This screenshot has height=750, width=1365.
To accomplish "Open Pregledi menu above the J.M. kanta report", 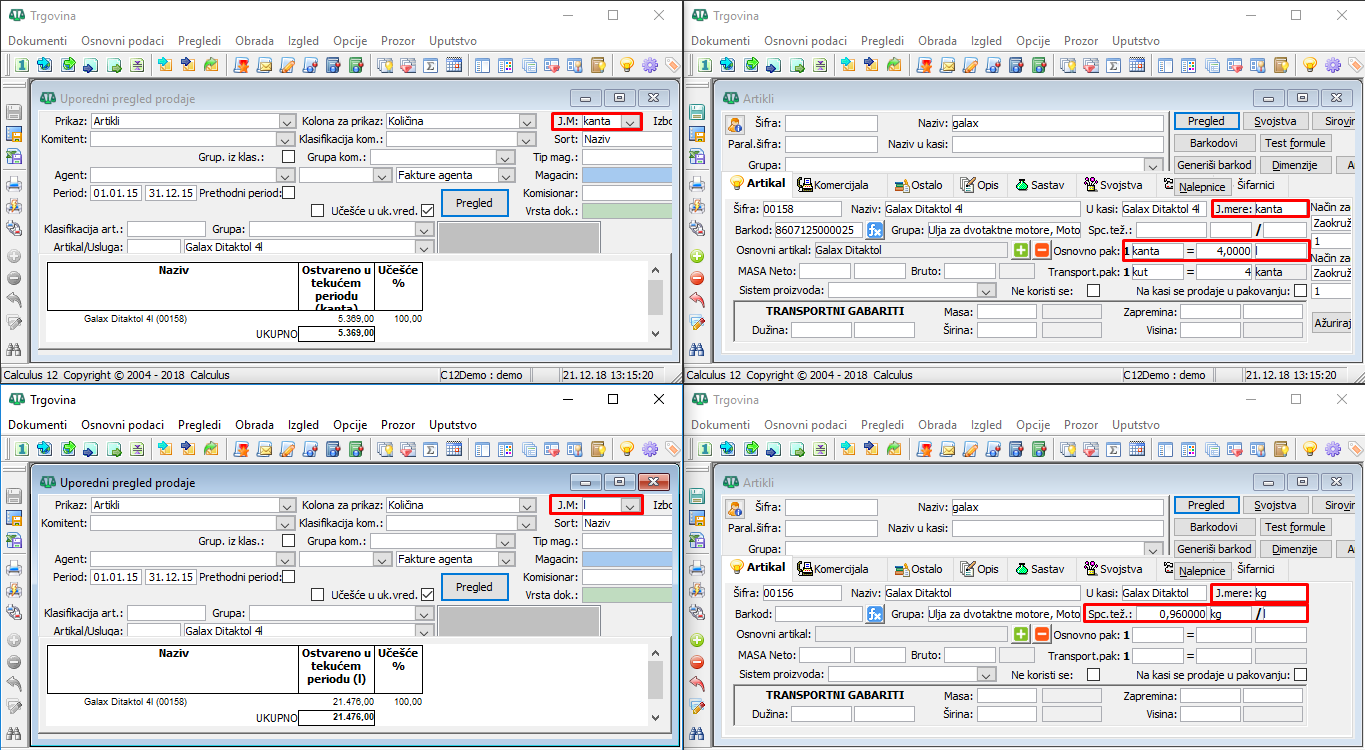I will point(200,41).
